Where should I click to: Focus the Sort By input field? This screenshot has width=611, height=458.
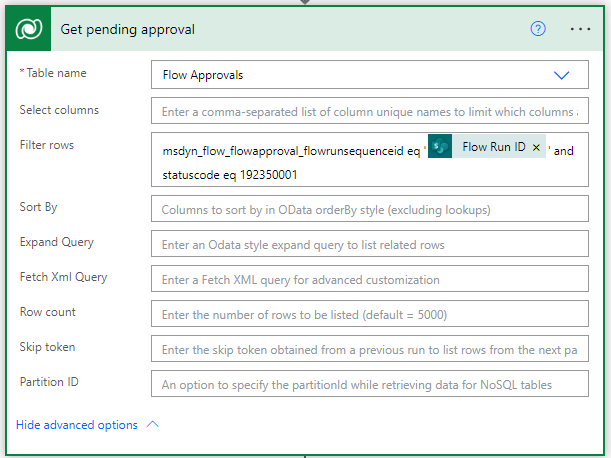click(x=369, y=209)
